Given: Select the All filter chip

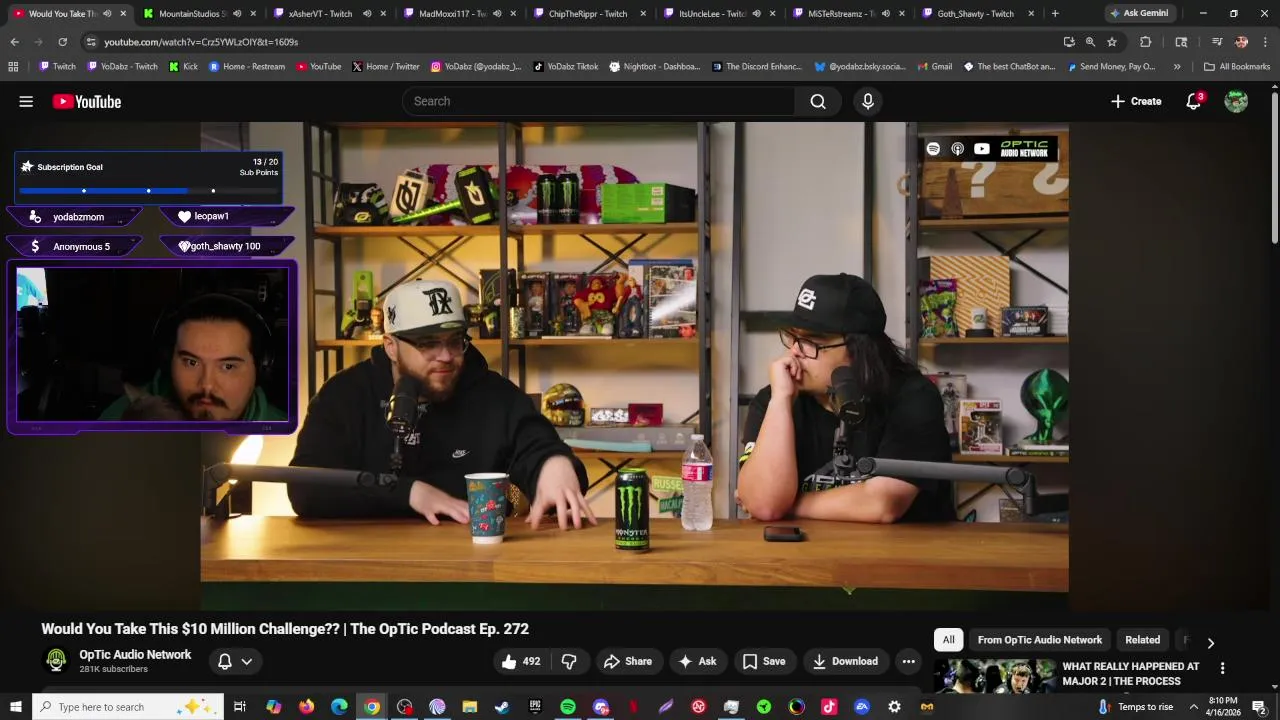Looking at the screenshot, I should pyautogui.click(x=948, y=640).
